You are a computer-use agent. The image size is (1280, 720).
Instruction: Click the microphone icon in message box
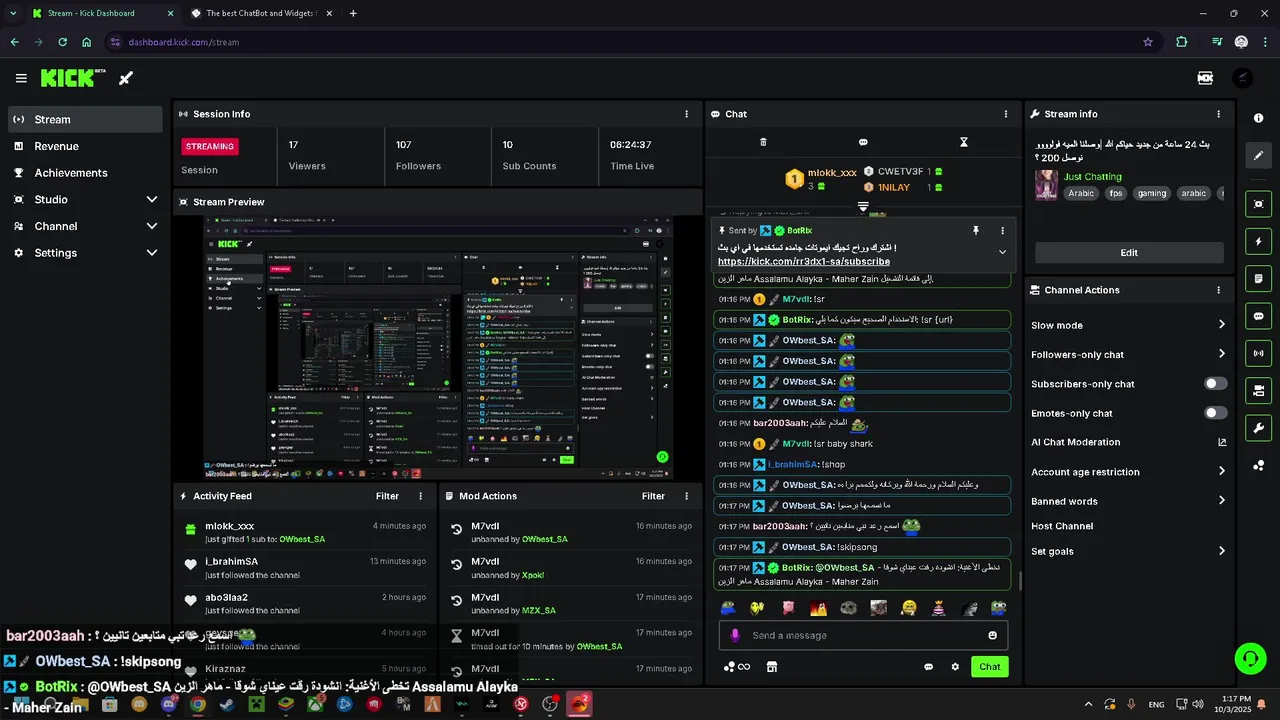[735, 635]
